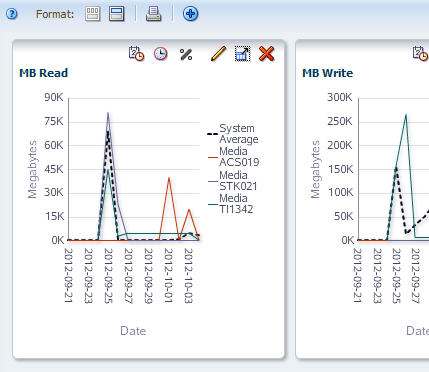Click the 45K axis label in MB Read
The width and height of the screenshot is (429, 372).
pyautogui.click(x=54, y=169)
